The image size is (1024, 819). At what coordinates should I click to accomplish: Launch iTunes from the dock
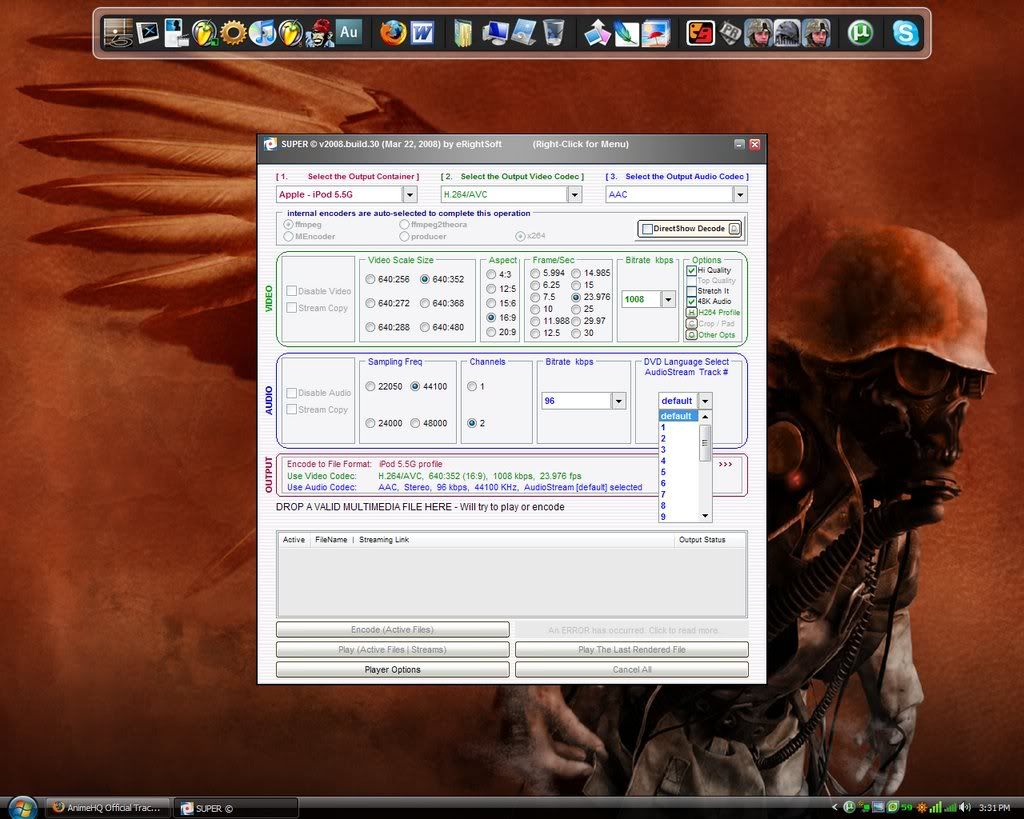point(263,32)
